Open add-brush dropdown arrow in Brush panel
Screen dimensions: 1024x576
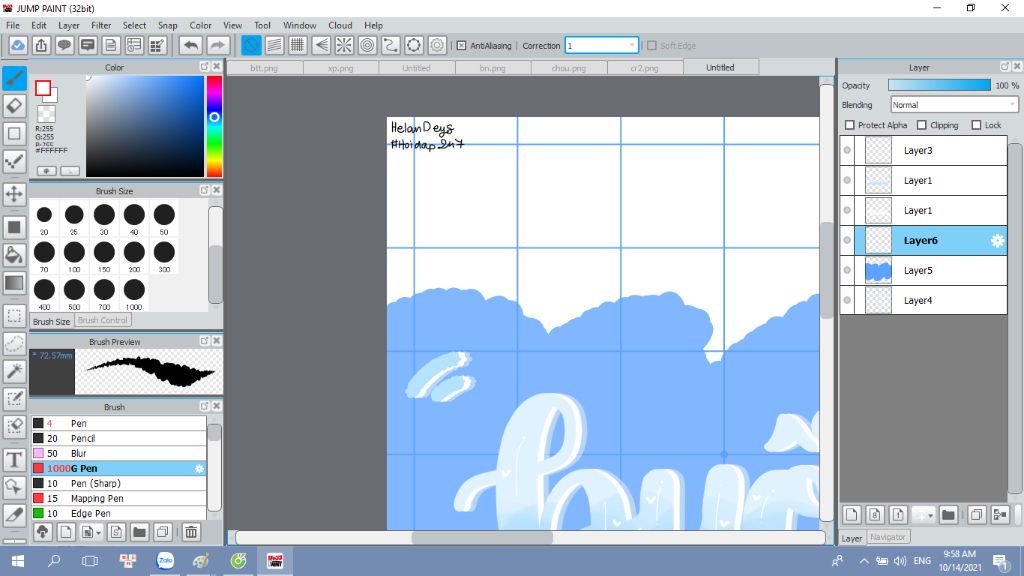[98, 533]
